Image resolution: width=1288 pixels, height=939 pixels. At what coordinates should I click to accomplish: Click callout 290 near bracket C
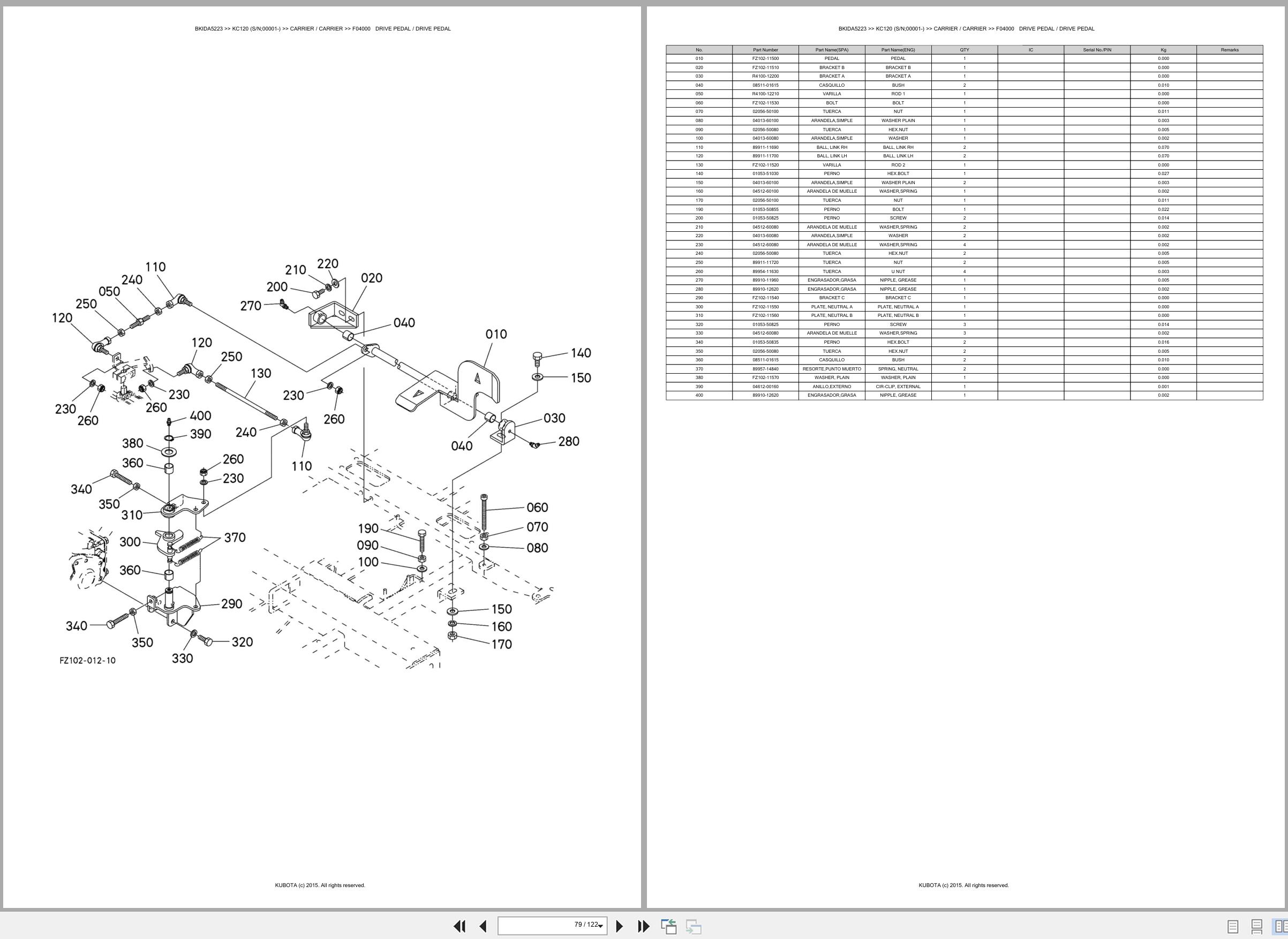[231, 604]
